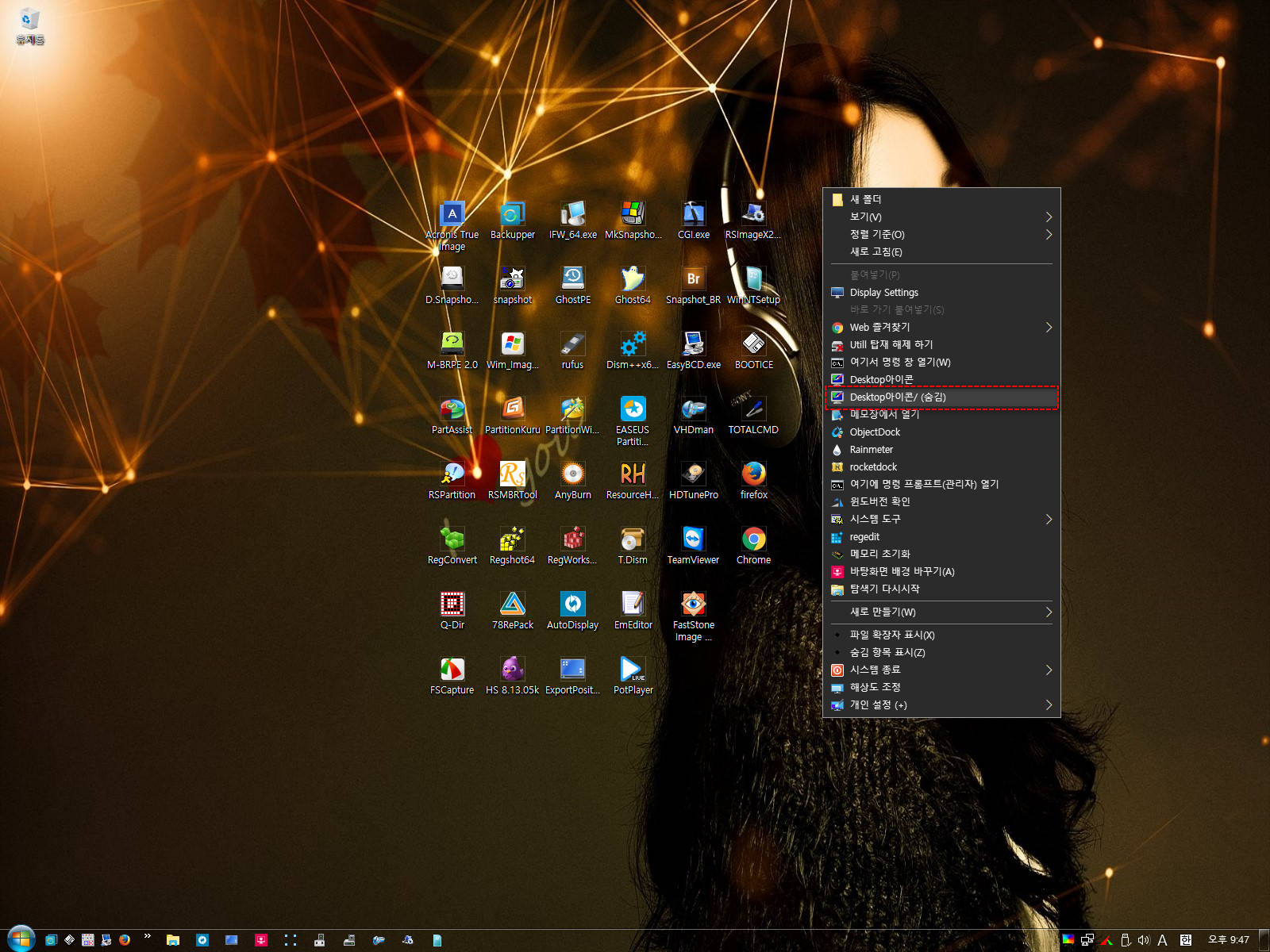Launch M-BRPE 2.0 desktop icon

tap(452, 350)
